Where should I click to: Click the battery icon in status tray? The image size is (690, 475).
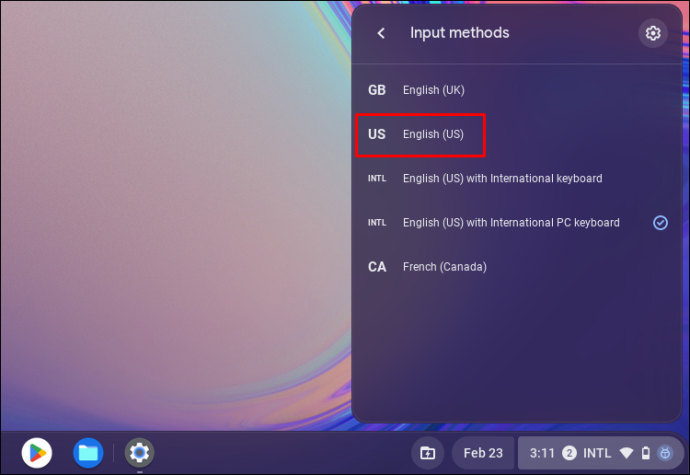646,453
